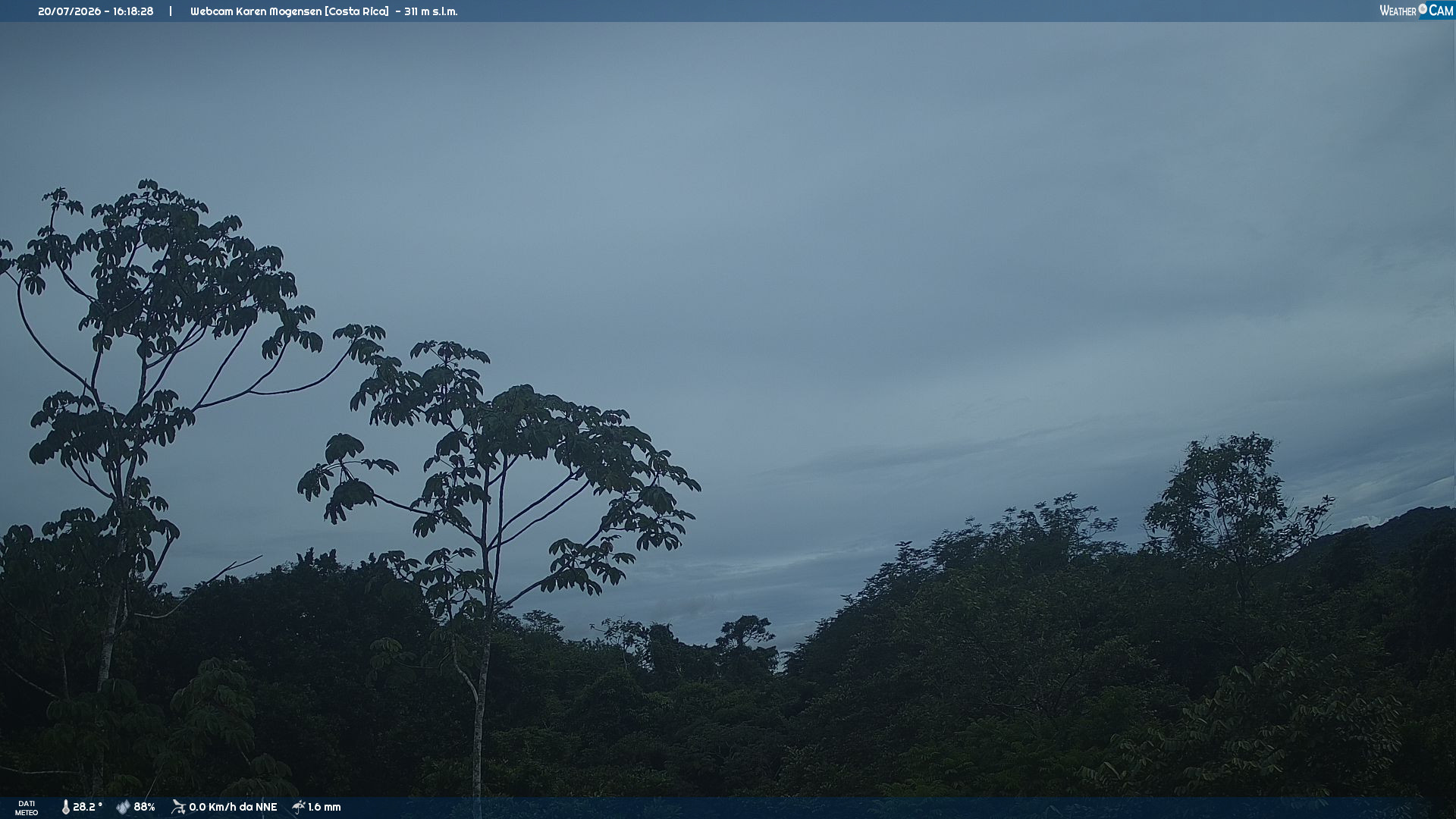Image resolution: width=1456 pixels, height=819 pixels.
Task: Click the humidity droplet icon
Action: (x=123, y=808)
